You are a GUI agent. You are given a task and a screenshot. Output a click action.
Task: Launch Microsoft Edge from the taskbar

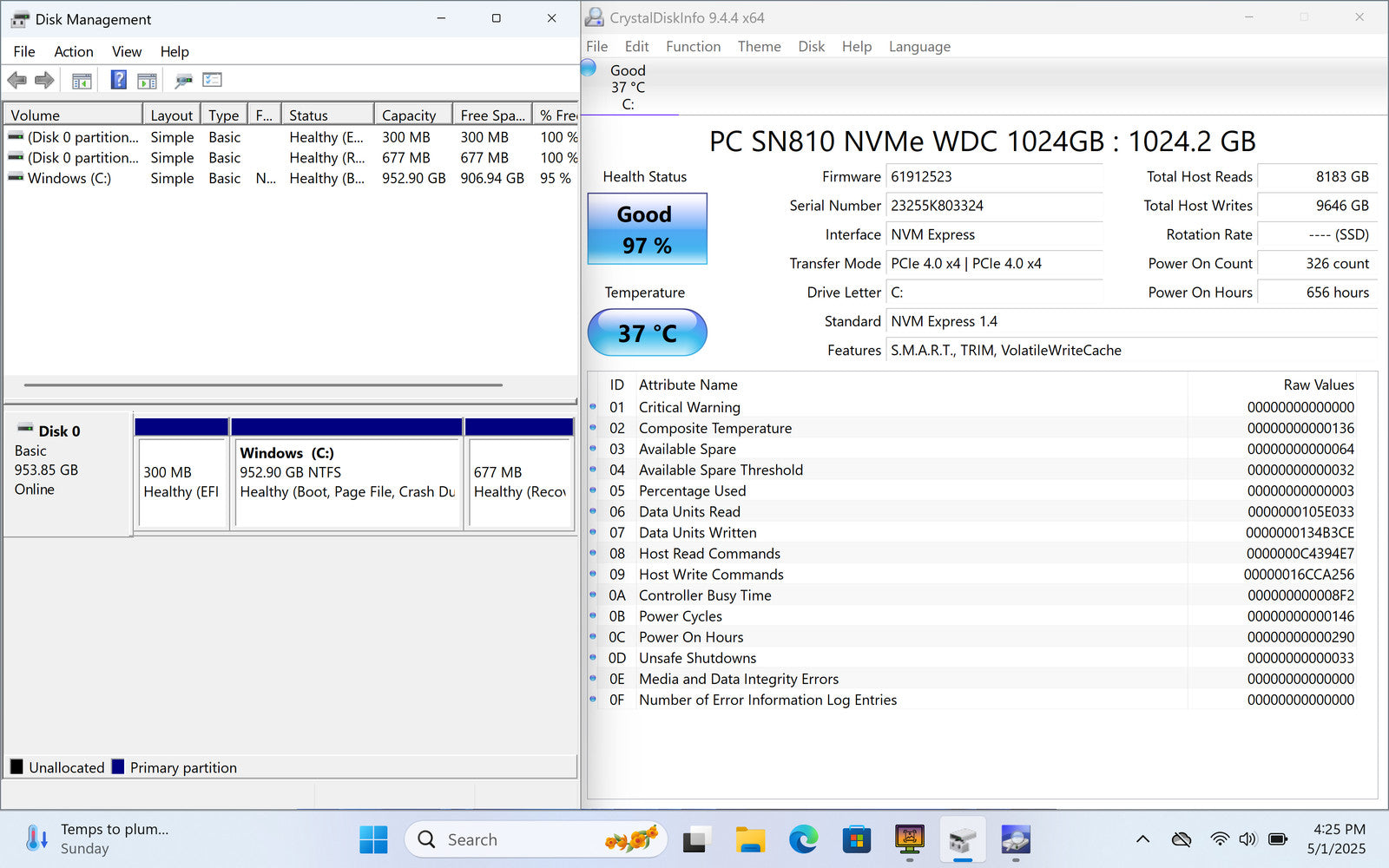[x=803, y=839]
